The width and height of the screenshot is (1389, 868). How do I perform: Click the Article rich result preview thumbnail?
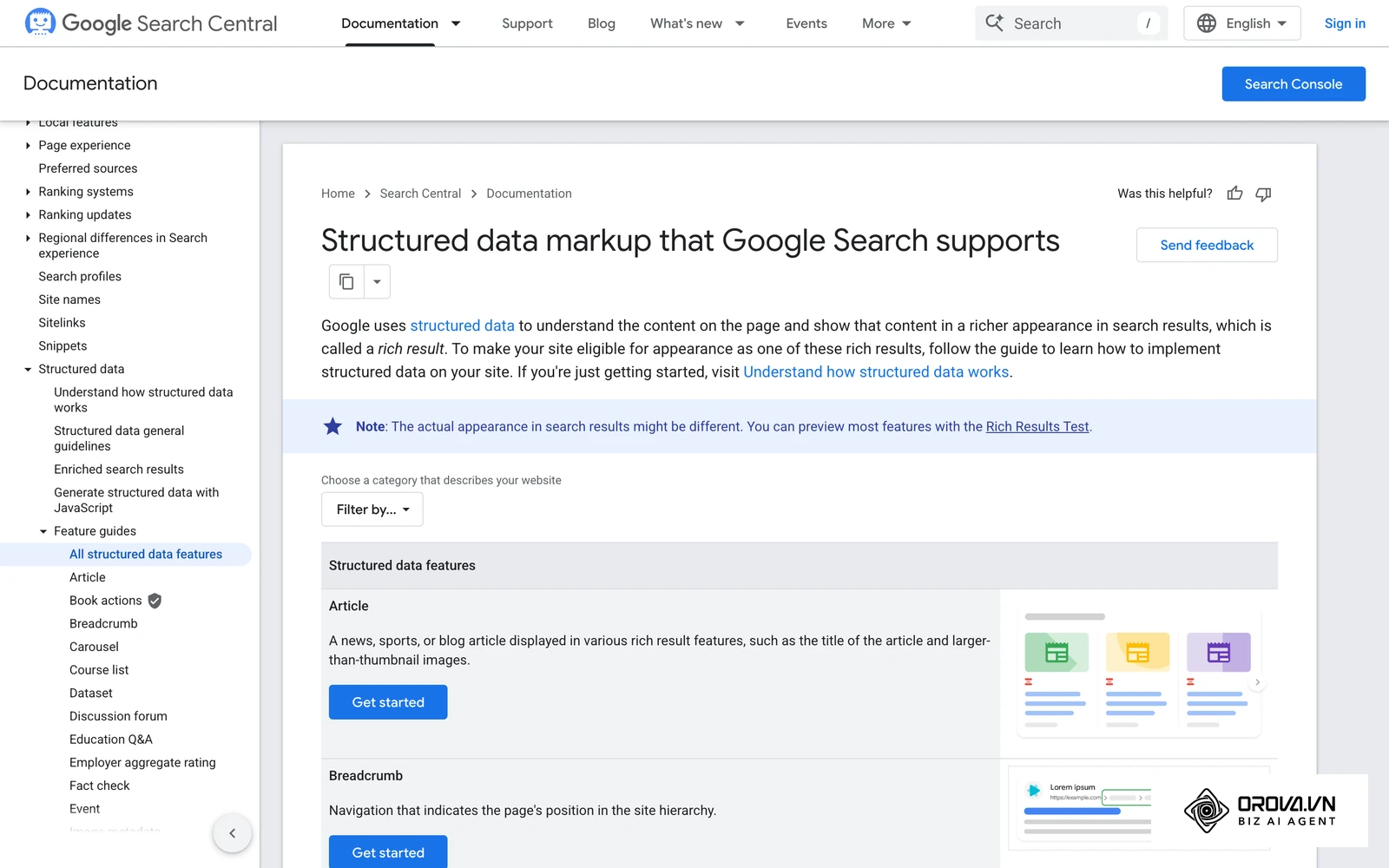click(x=1138, y=674)
